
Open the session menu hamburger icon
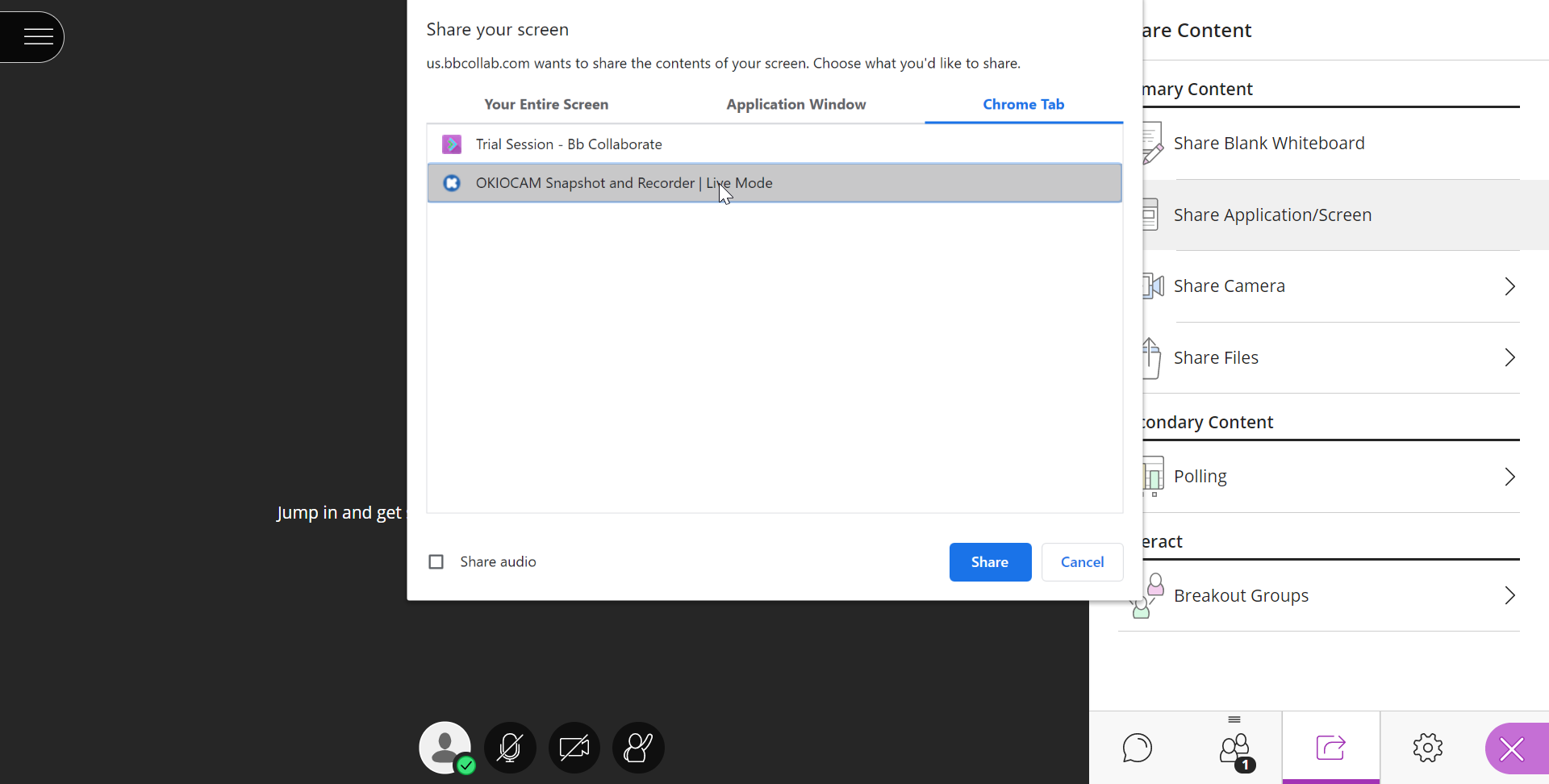click(x=38, y=36)
